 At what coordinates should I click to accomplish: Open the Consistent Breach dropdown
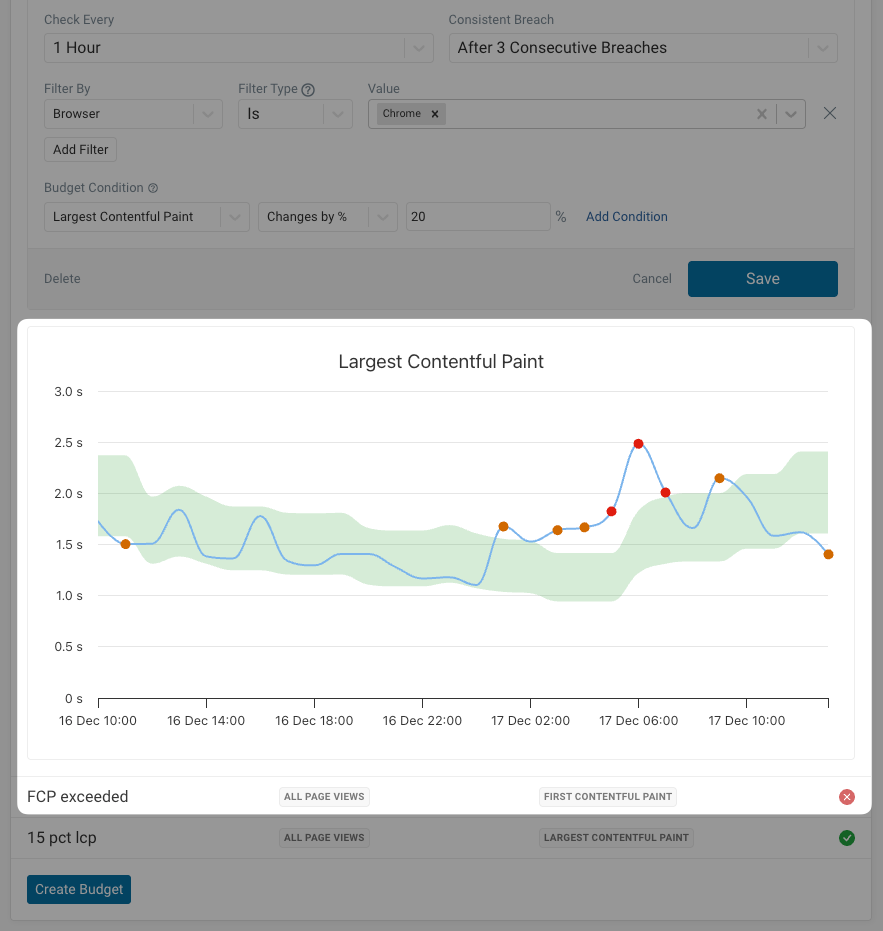(642, 48)
